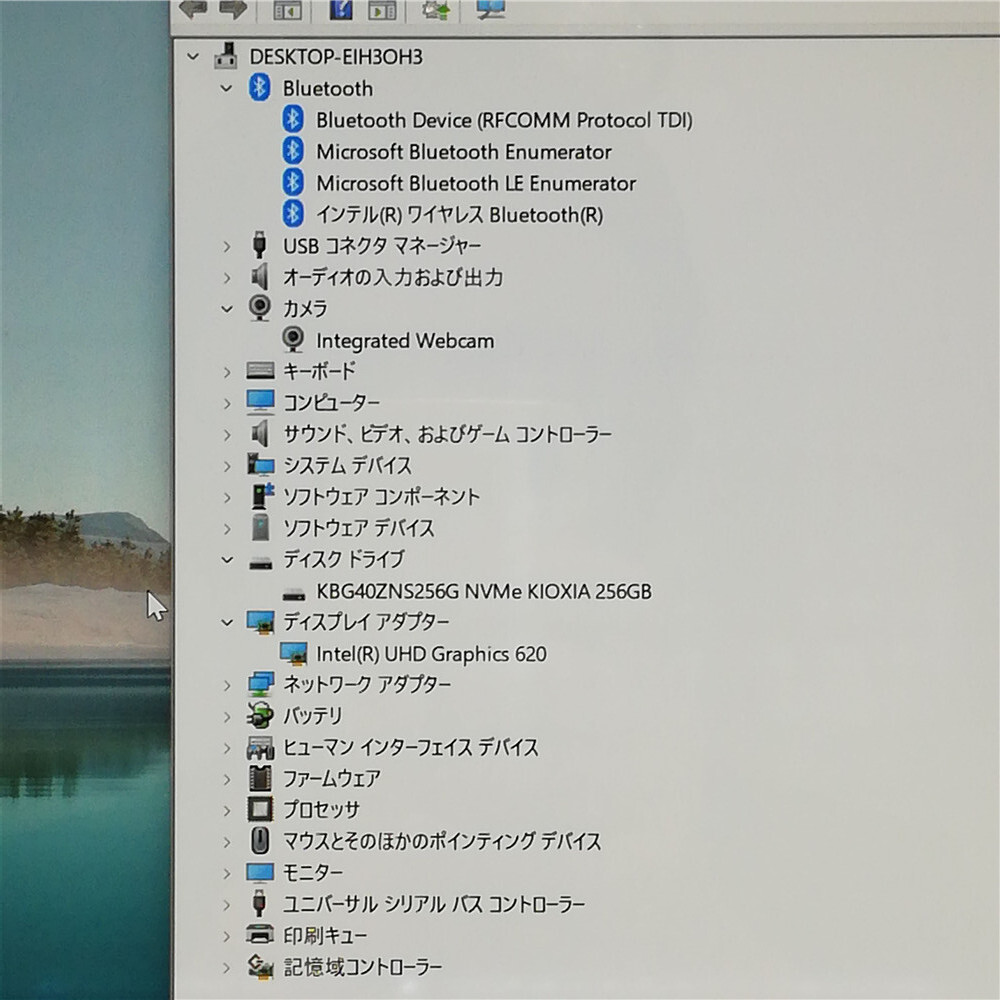The width and height of the screenshot is (1000, 1000).
Task: Expand the 印刷キュー category
Action: (226, 936)
